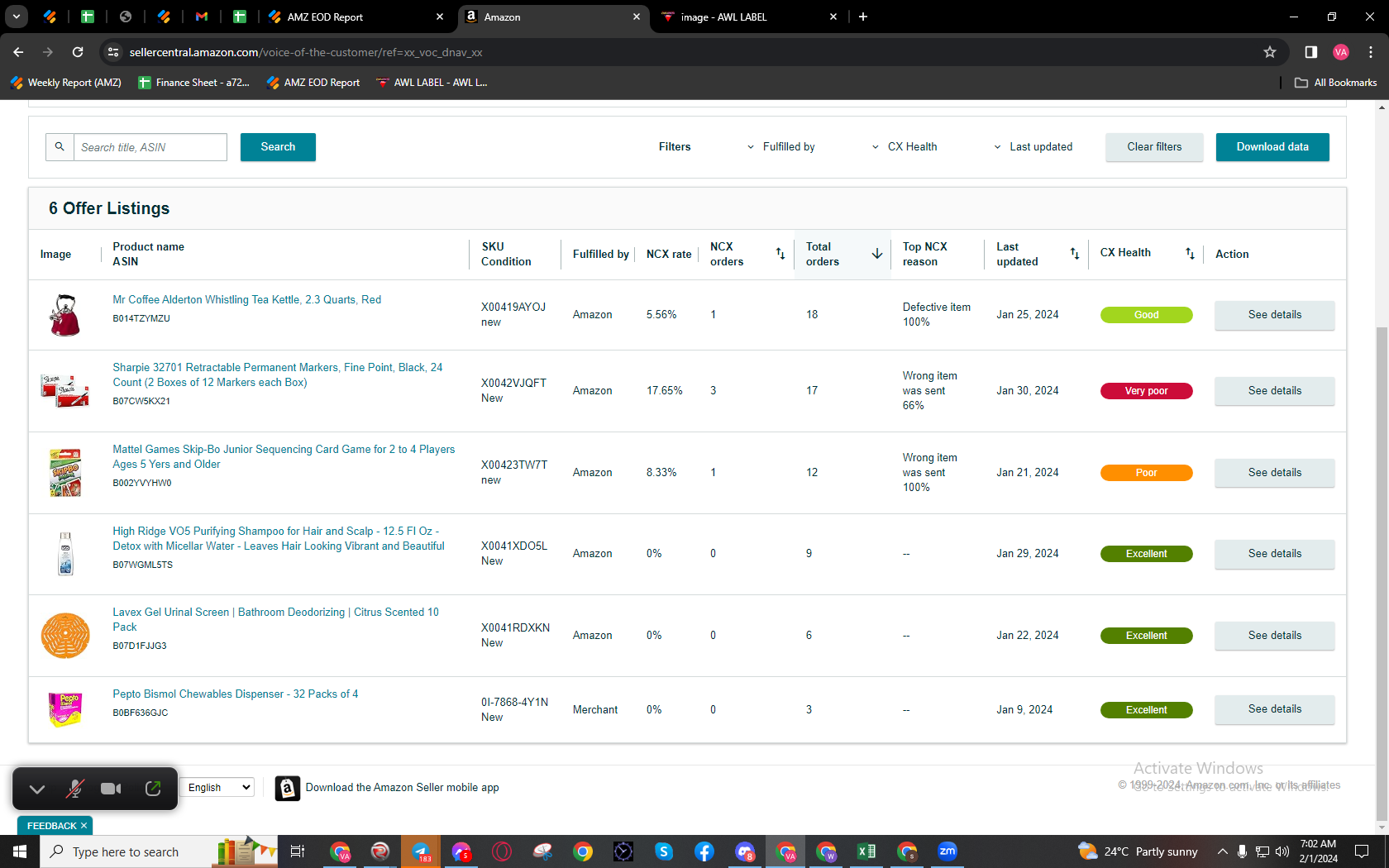The width and height of the screenshot is (1389, 868).
Task: Click the Good CX Health badge
Action: click(1146, 315)
